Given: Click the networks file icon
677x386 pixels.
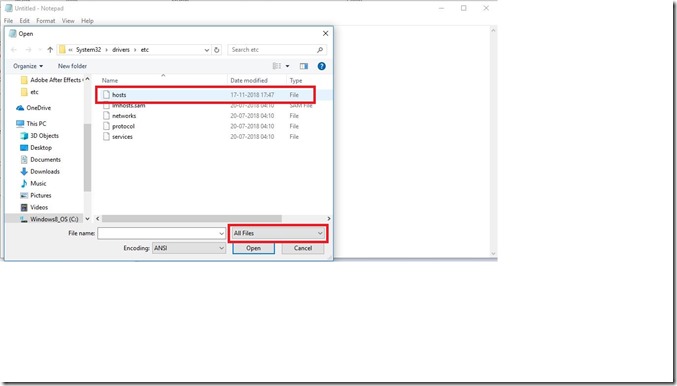Looking at the screenshot, I should tap(106, 116).
